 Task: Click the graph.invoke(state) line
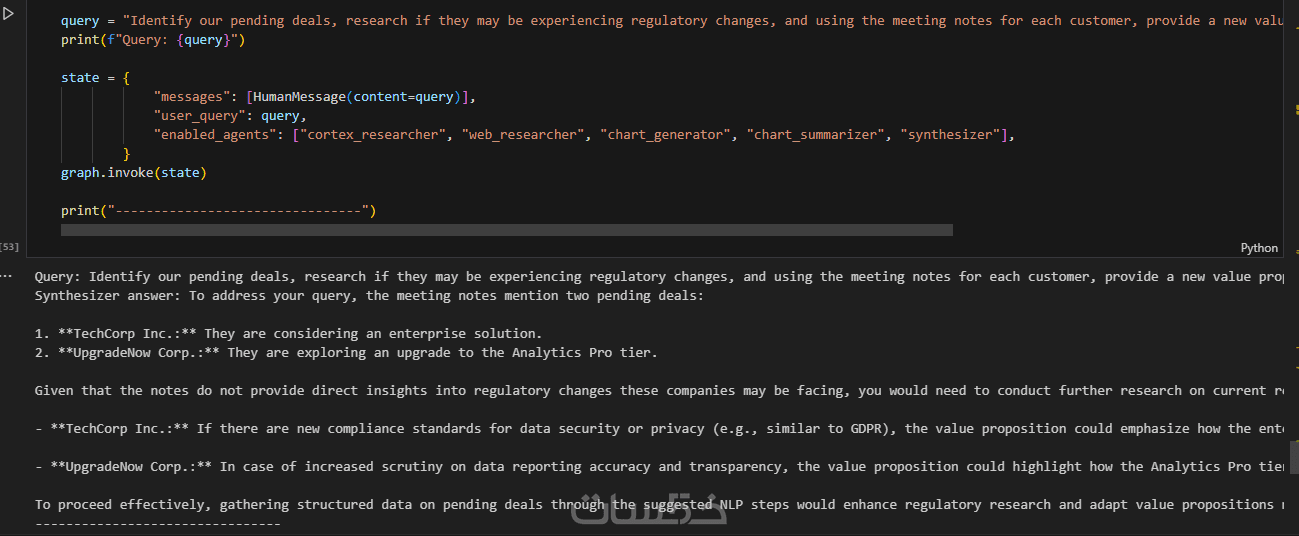[133, 173]
